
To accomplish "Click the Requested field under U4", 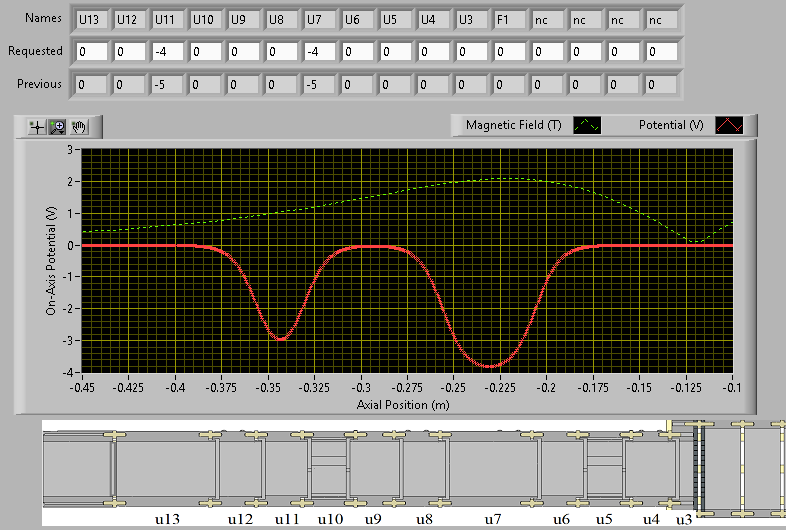I will point(434,52).
